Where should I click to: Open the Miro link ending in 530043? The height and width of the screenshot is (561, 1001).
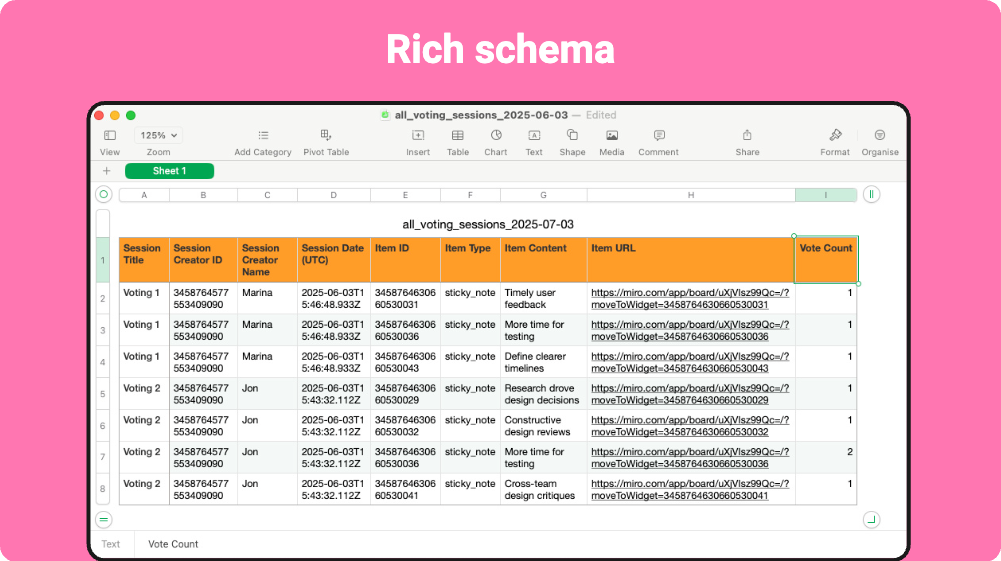click(x=689, y=363)
